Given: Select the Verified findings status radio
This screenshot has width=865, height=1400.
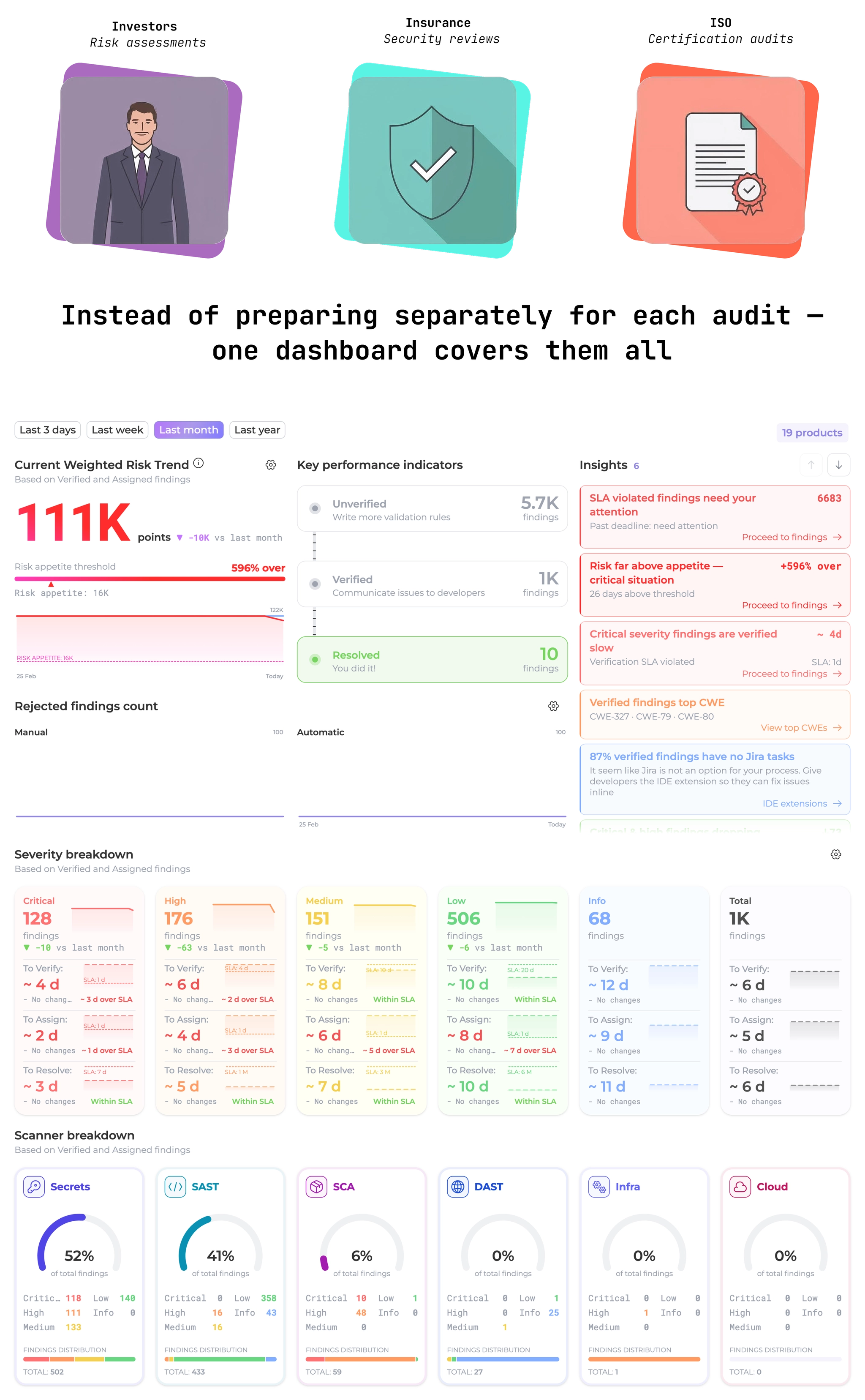Looking at the screenshot, I should coord(315,584).
